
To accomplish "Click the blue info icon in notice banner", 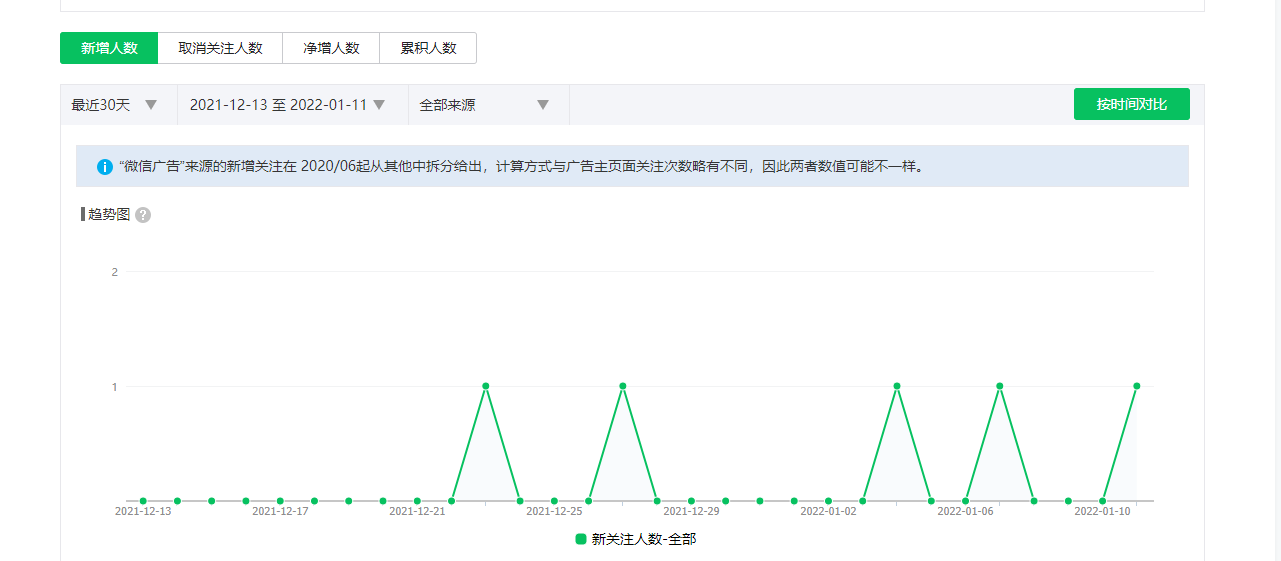I will [x=105, y=167].
